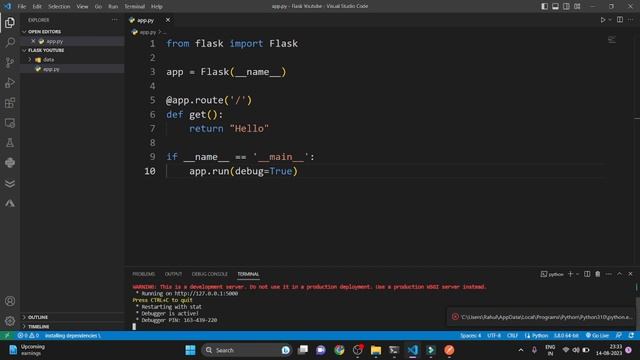
Task: Open remote window indicator in status bar
Action: click(7, 336)
